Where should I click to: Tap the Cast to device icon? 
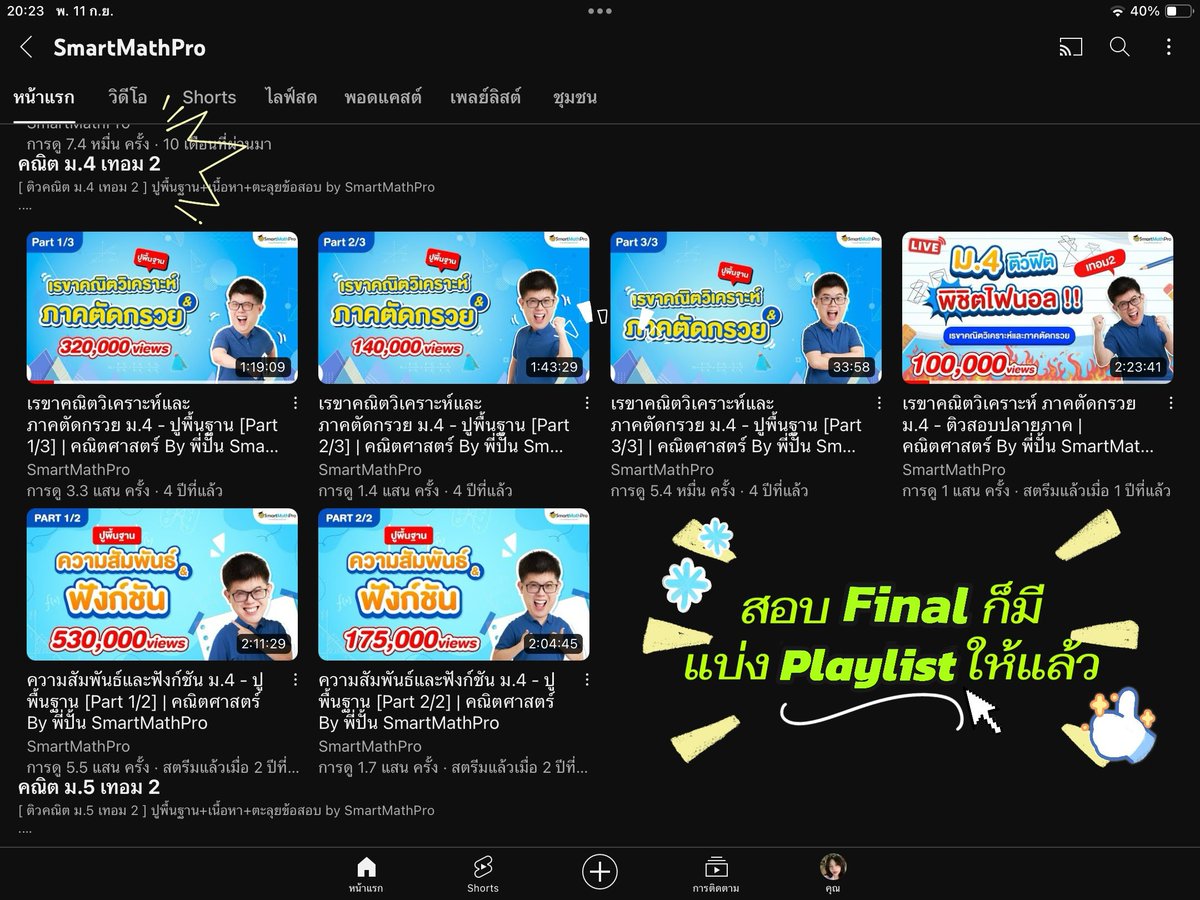1070,47
